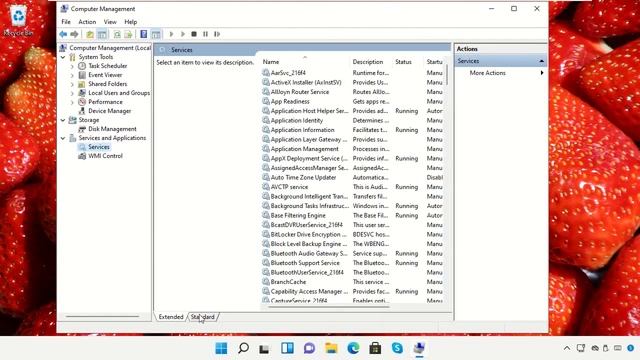Screen dimensions: 640x360
Task: Click the Pause Service toolbar icon
Action: 205,34
